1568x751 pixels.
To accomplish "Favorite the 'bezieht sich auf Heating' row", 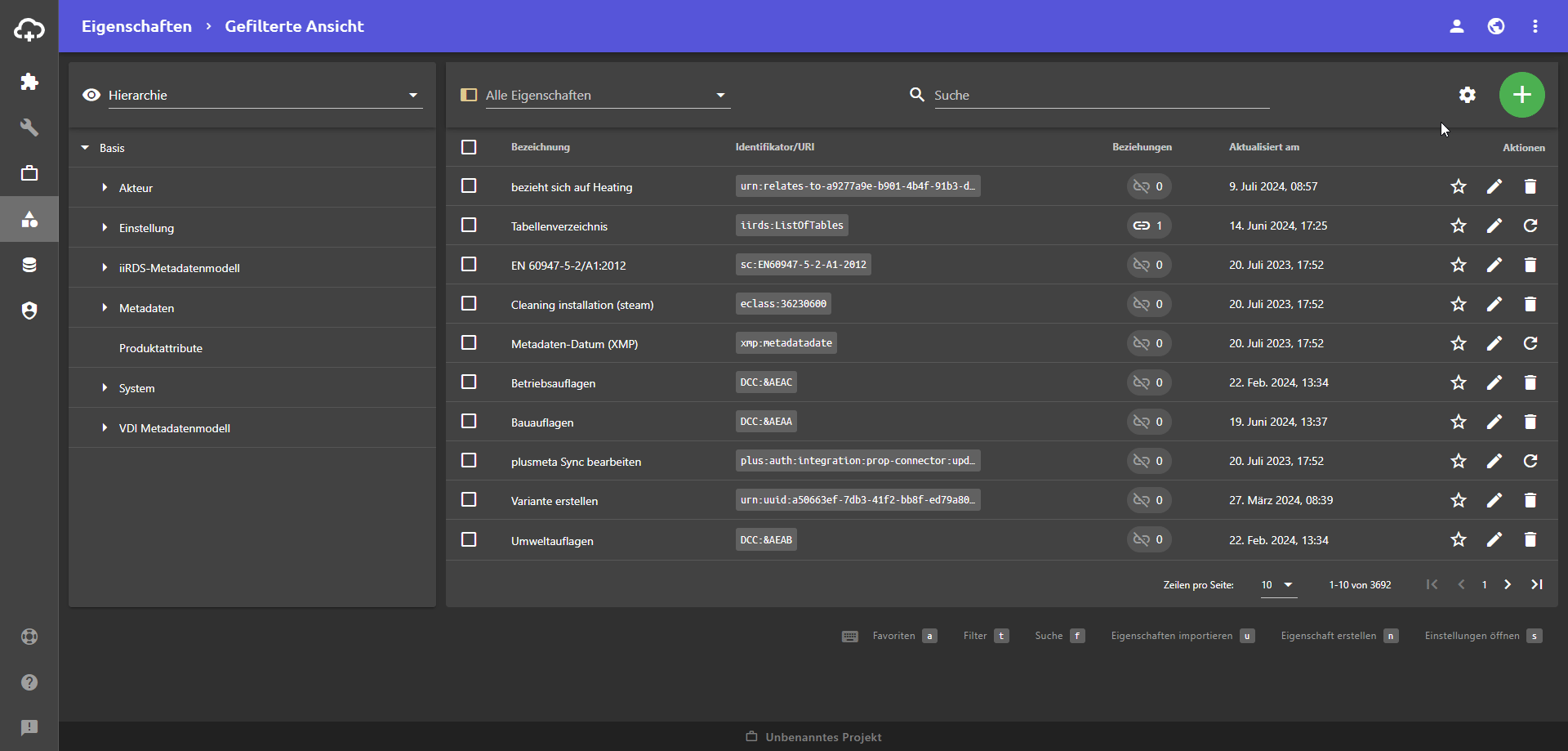I will pyautogui.click(x=1459, y=186).
